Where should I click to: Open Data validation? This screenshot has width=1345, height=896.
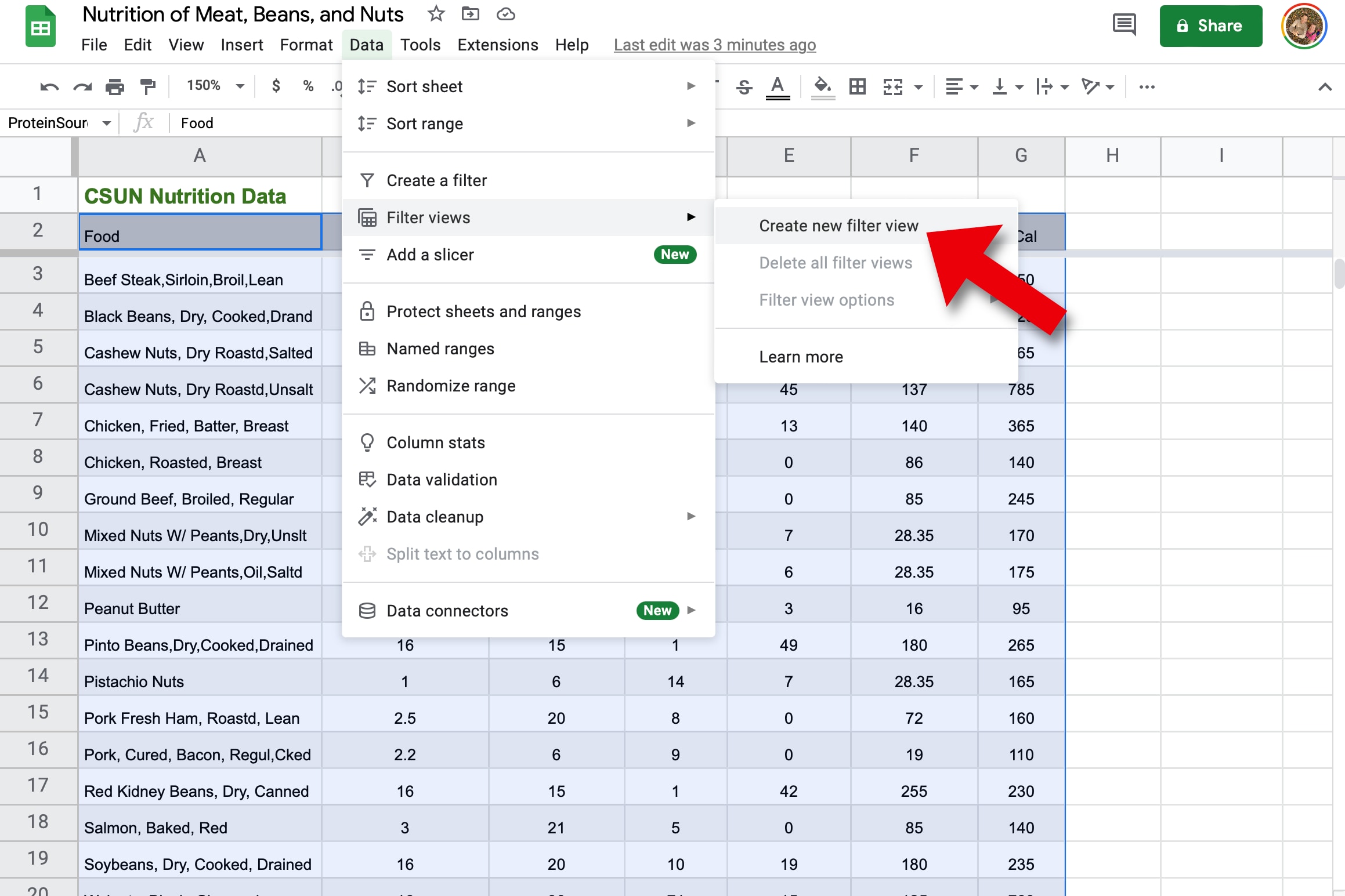528,480
